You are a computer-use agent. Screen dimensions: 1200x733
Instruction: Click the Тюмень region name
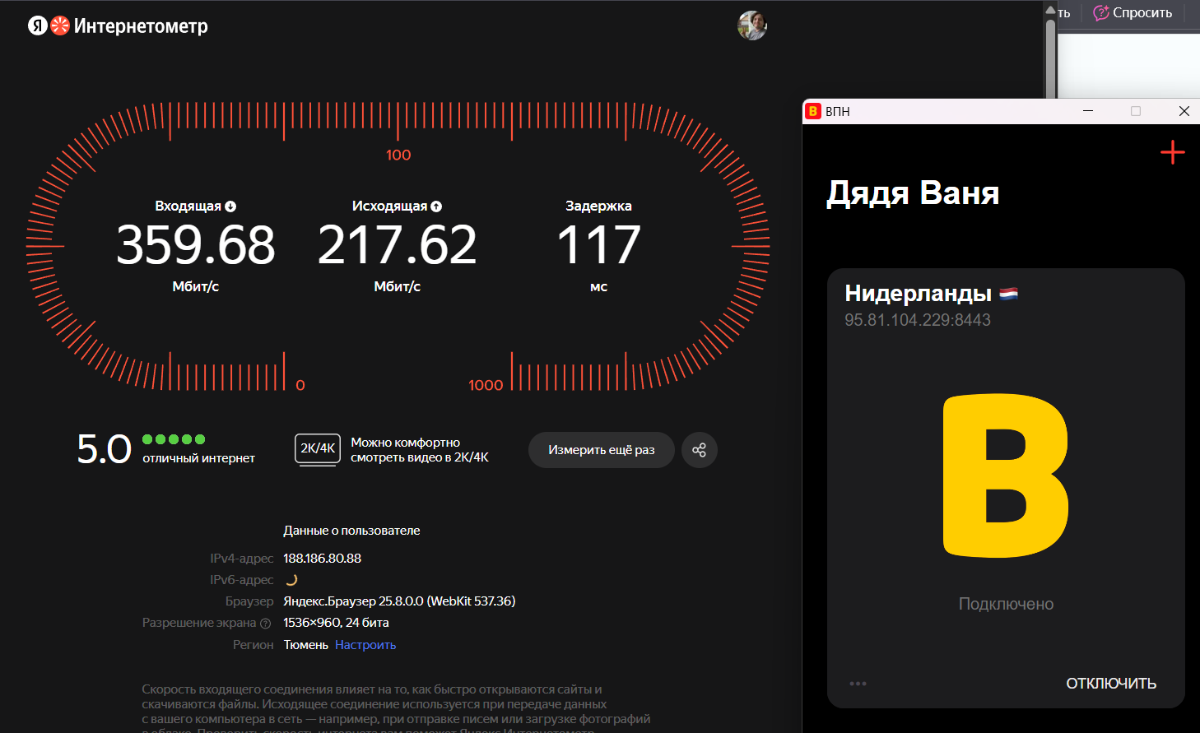point(306,645)
